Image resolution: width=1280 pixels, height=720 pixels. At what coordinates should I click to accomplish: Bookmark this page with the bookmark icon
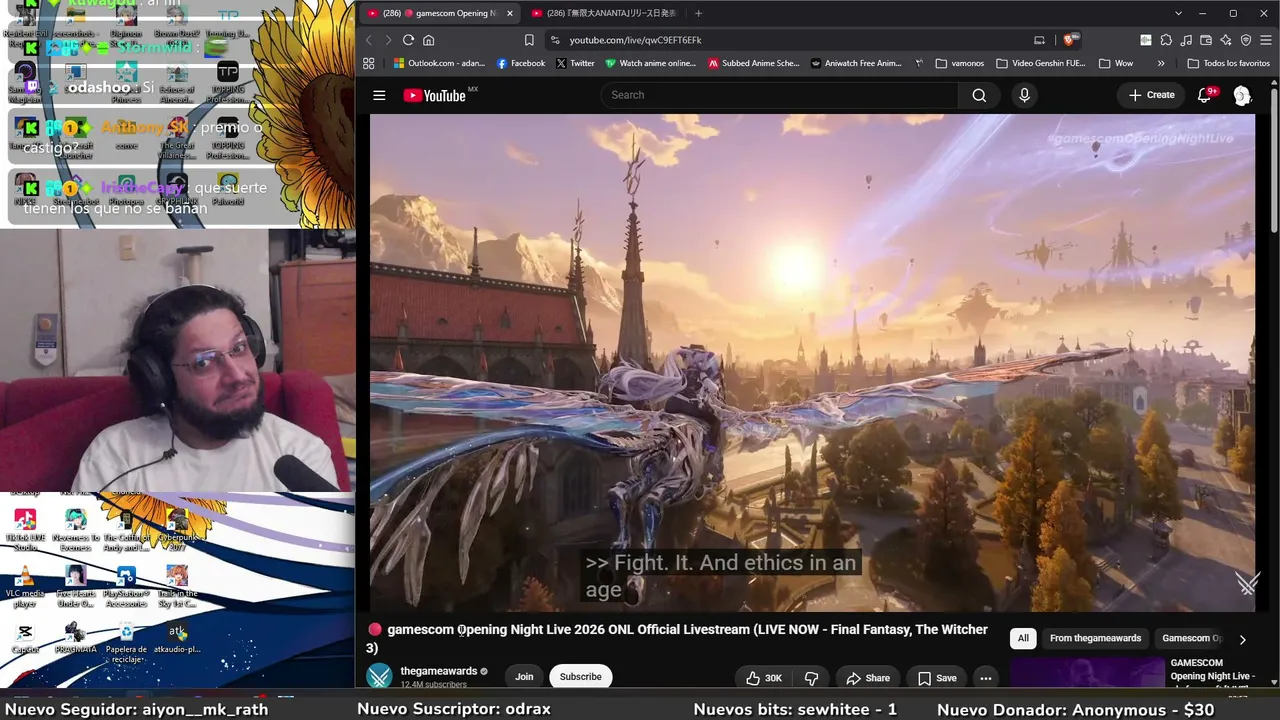pos(529,40)
